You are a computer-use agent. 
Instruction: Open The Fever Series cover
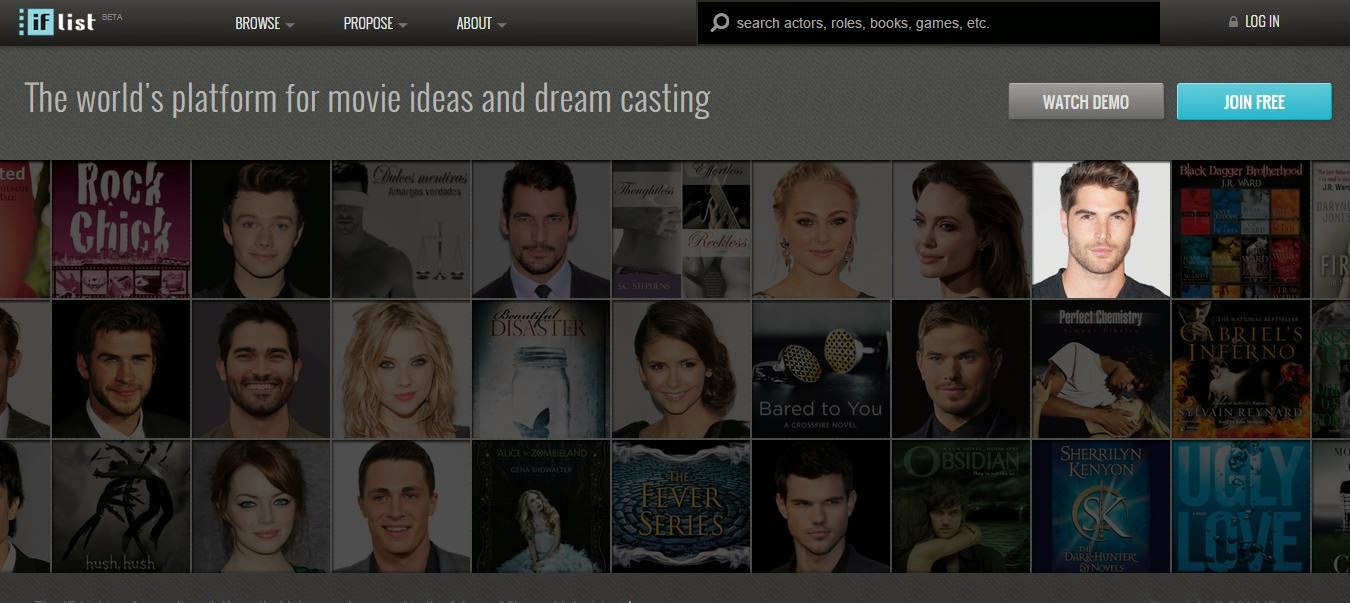pyautogui.click(x=681, y=507)
